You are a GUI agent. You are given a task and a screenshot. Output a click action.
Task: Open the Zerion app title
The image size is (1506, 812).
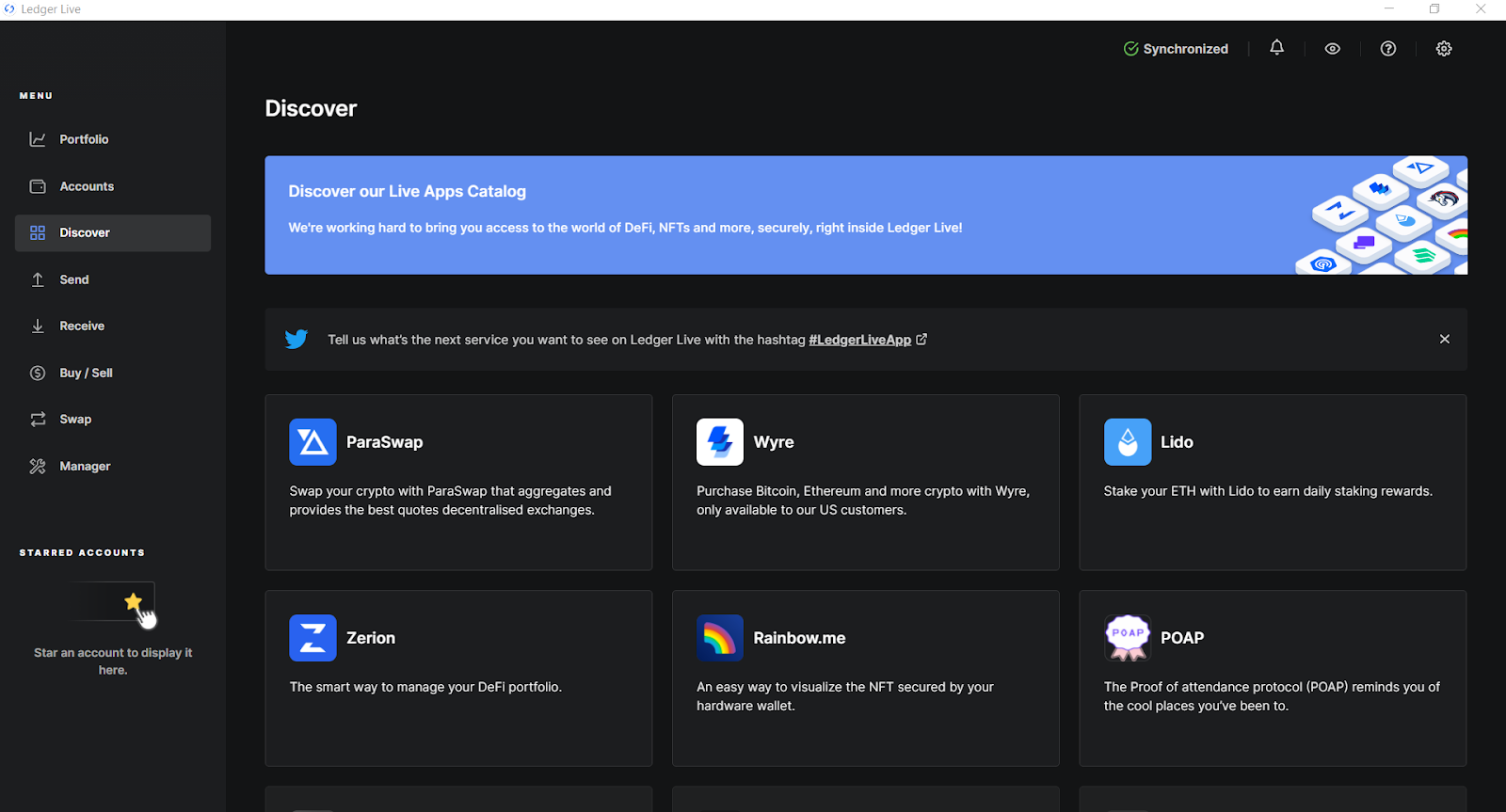tap(371, 638)
